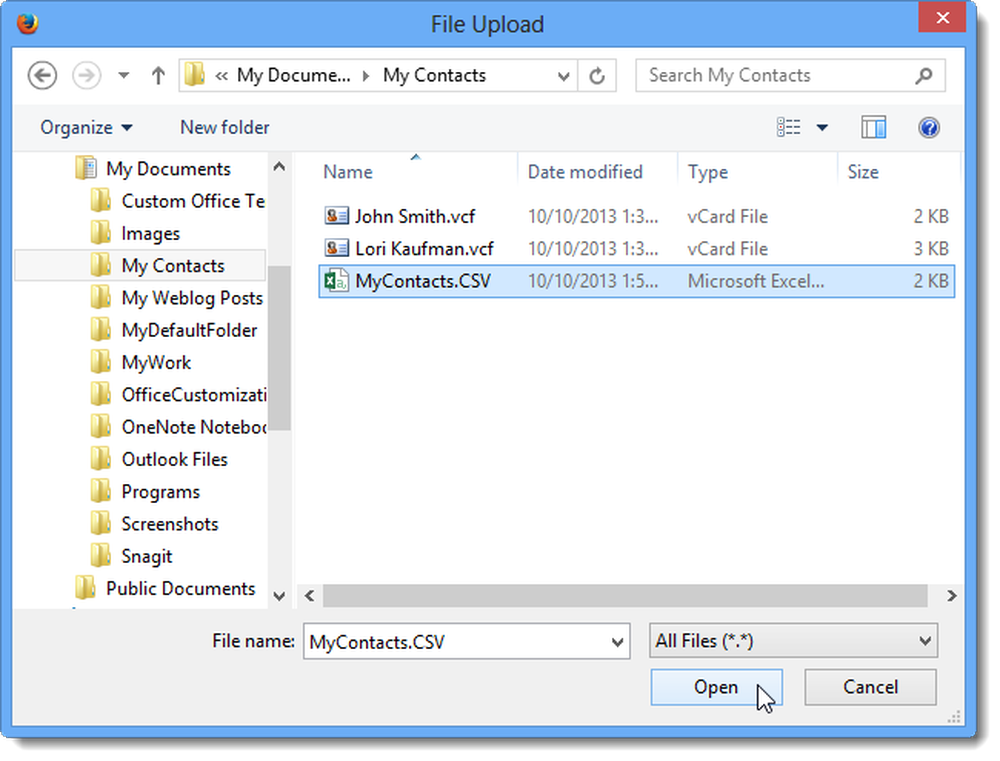Click the horizontal scrollbar in file list
The image size is (1000, 761).
(x=625, y=596)
